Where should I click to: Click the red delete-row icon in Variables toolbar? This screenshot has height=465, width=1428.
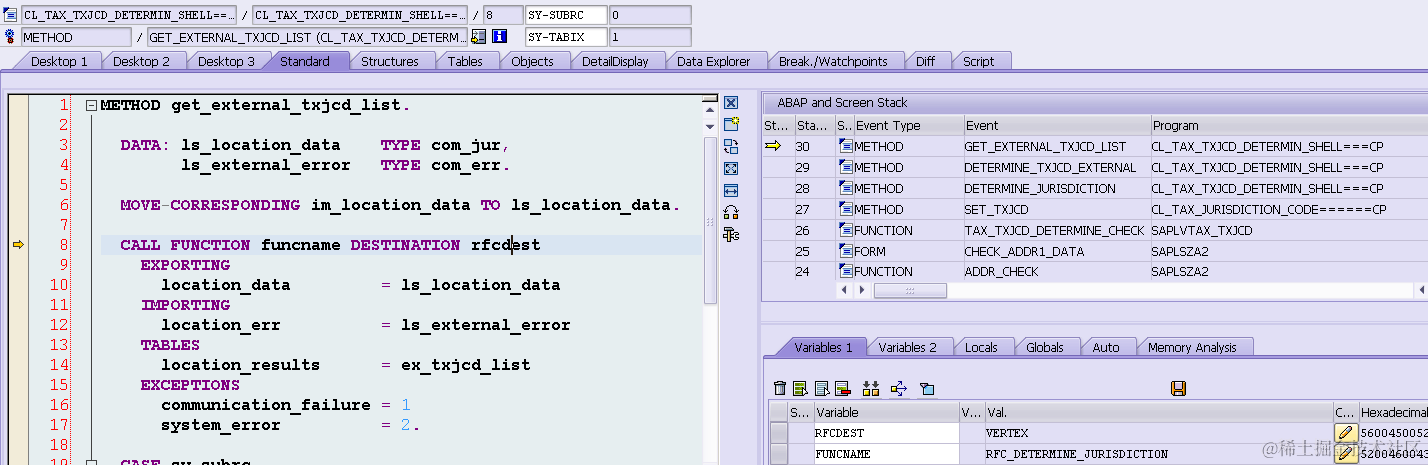[x=842, y=388]
